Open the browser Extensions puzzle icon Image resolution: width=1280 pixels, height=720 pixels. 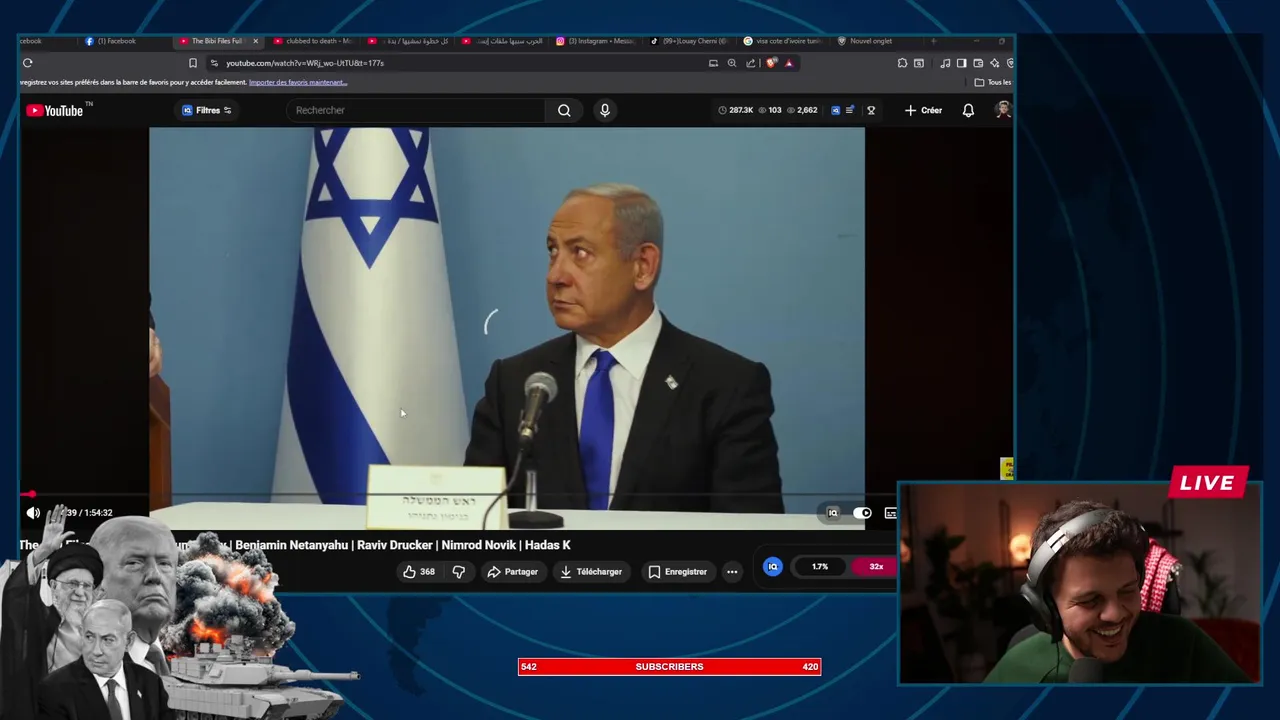902,63
